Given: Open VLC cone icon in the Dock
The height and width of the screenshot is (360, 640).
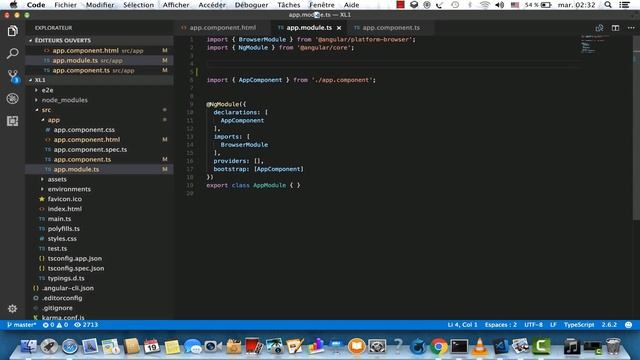Looking at the screenshot, I should tap(480, 346).
